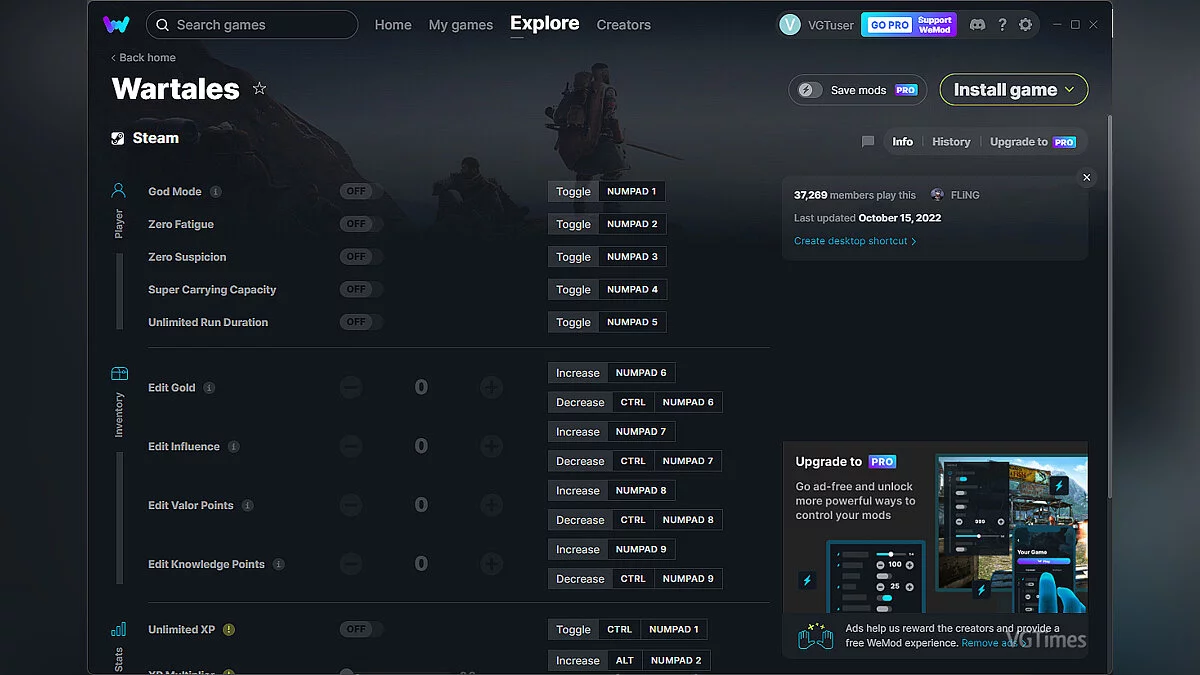Favorite Wartales using the star icon
This screenshot has width=1200, height=675.
tap(259, 88)
